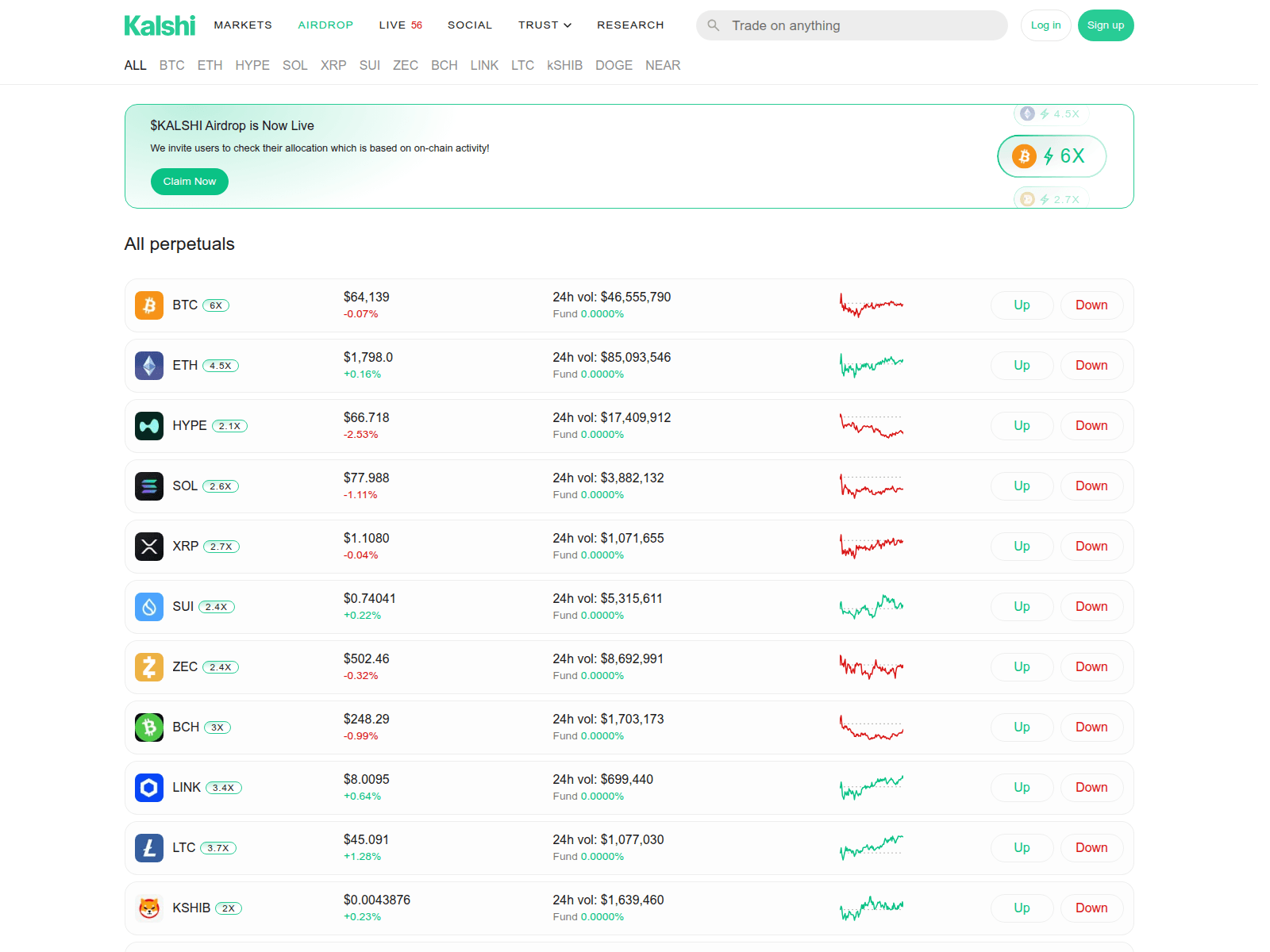Viewport: 1270px width, 952px height.
Task: Expand the TRUST dropdown menu
Action: 545,25
